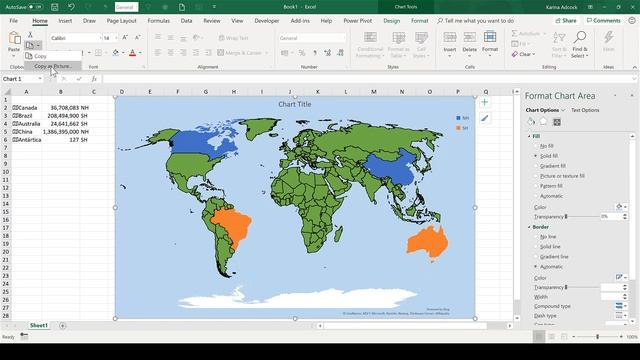Image resolution: width=640 pixels, height=360 pixels.
Task: Collapse the Border section
Action: coord(529,227)
